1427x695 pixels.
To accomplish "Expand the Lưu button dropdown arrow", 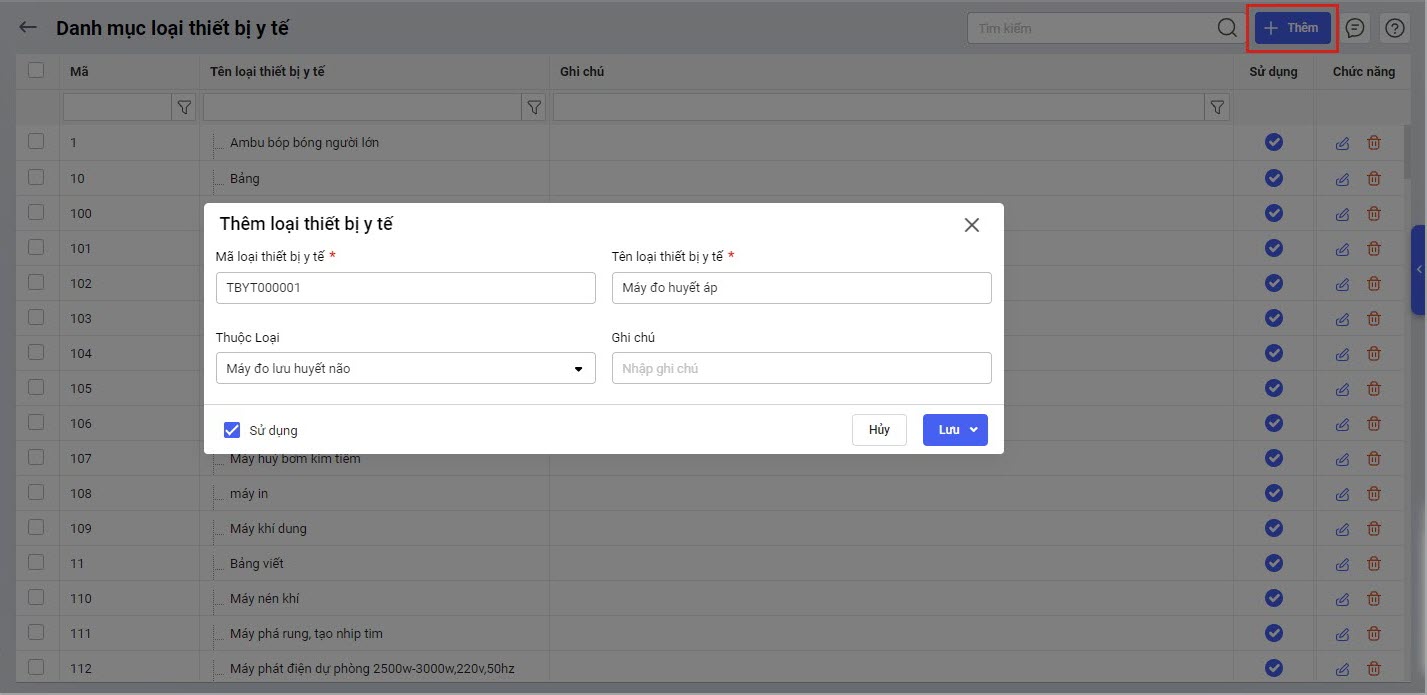I will (x=974, y=430).
